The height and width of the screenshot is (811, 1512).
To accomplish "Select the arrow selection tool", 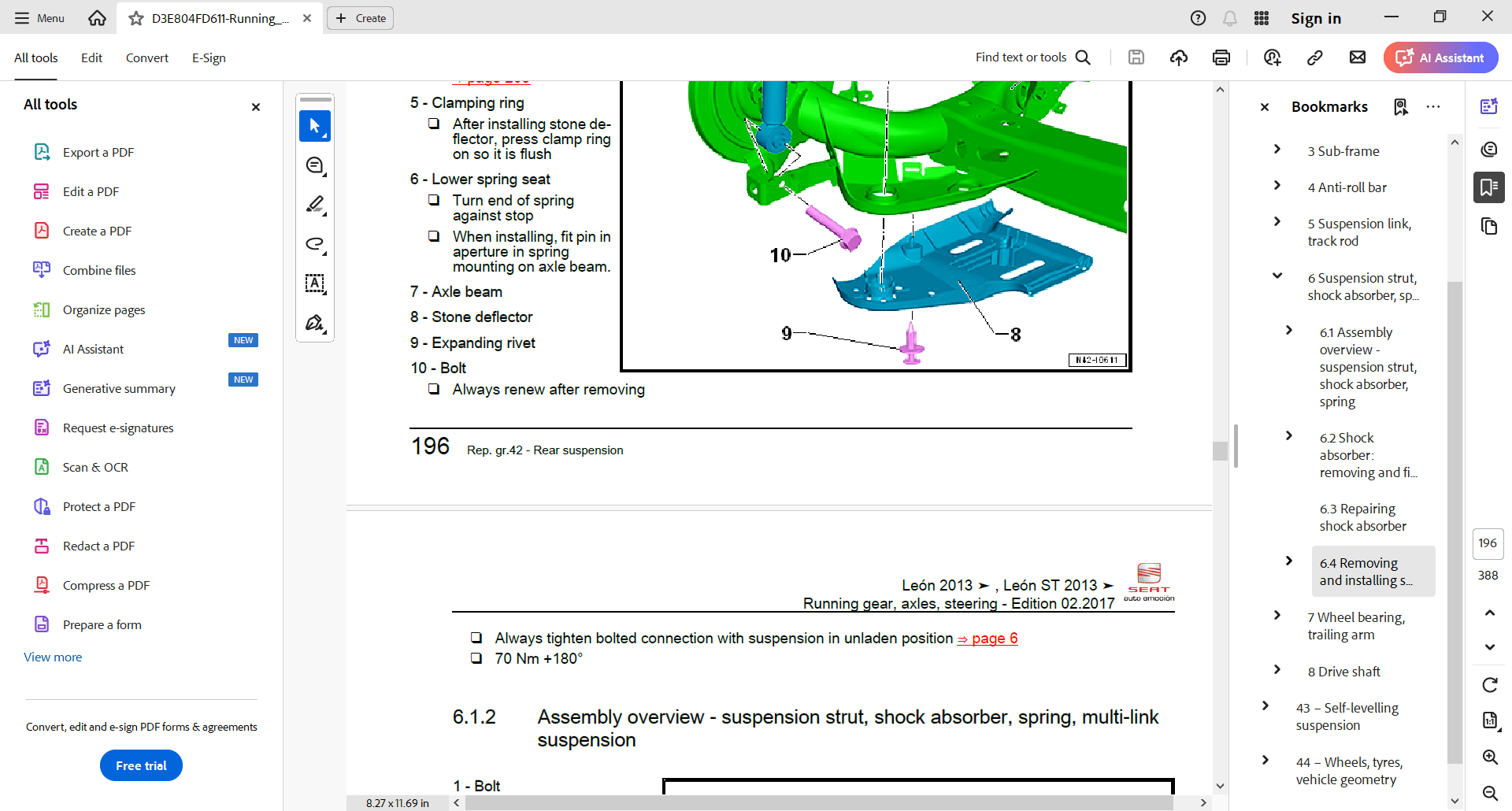I will pos(315,126).
